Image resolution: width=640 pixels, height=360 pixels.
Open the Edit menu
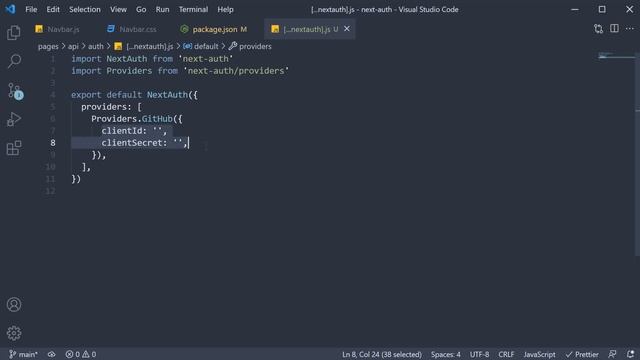(53, 9)
